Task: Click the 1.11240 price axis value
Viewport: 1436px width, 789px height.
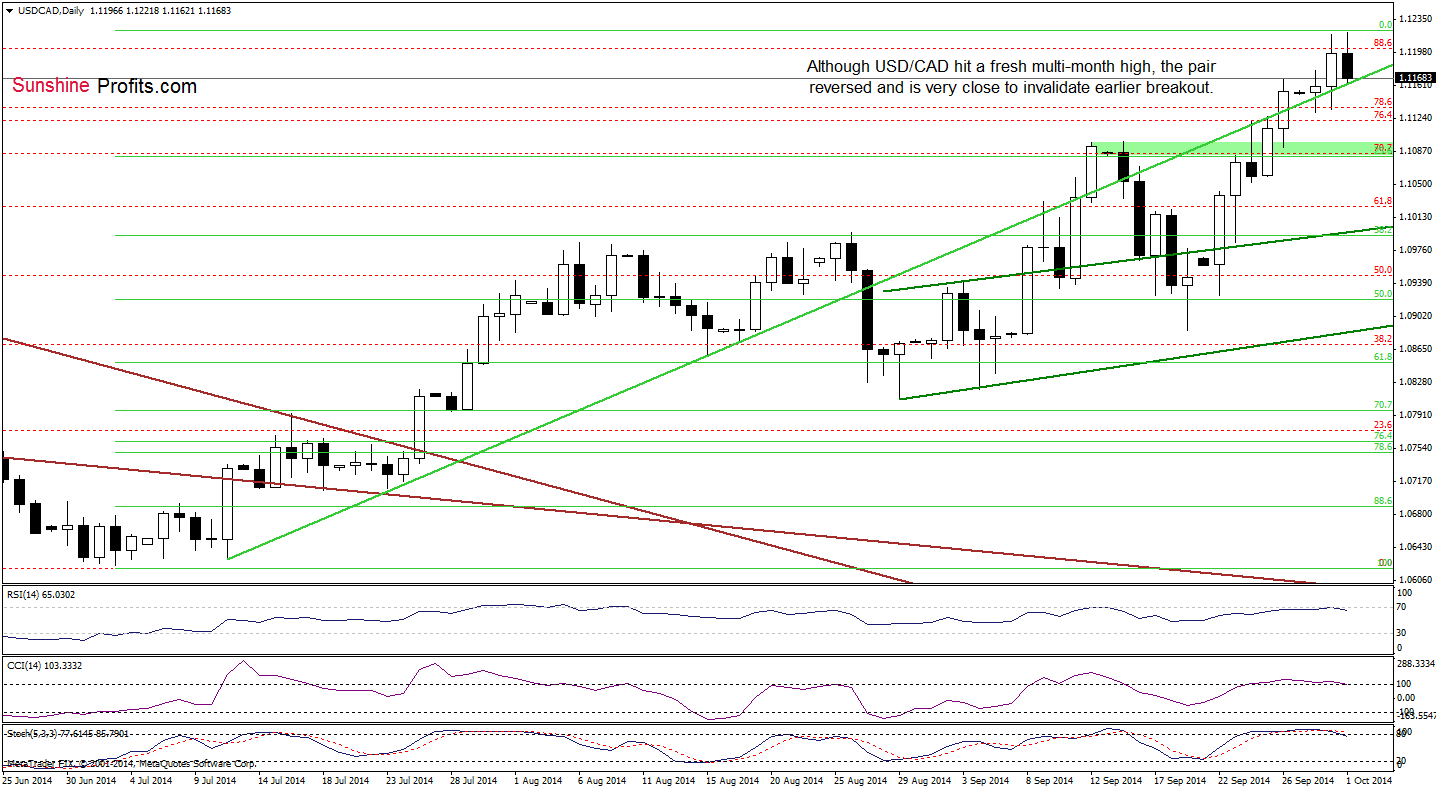Action: 1415,117
